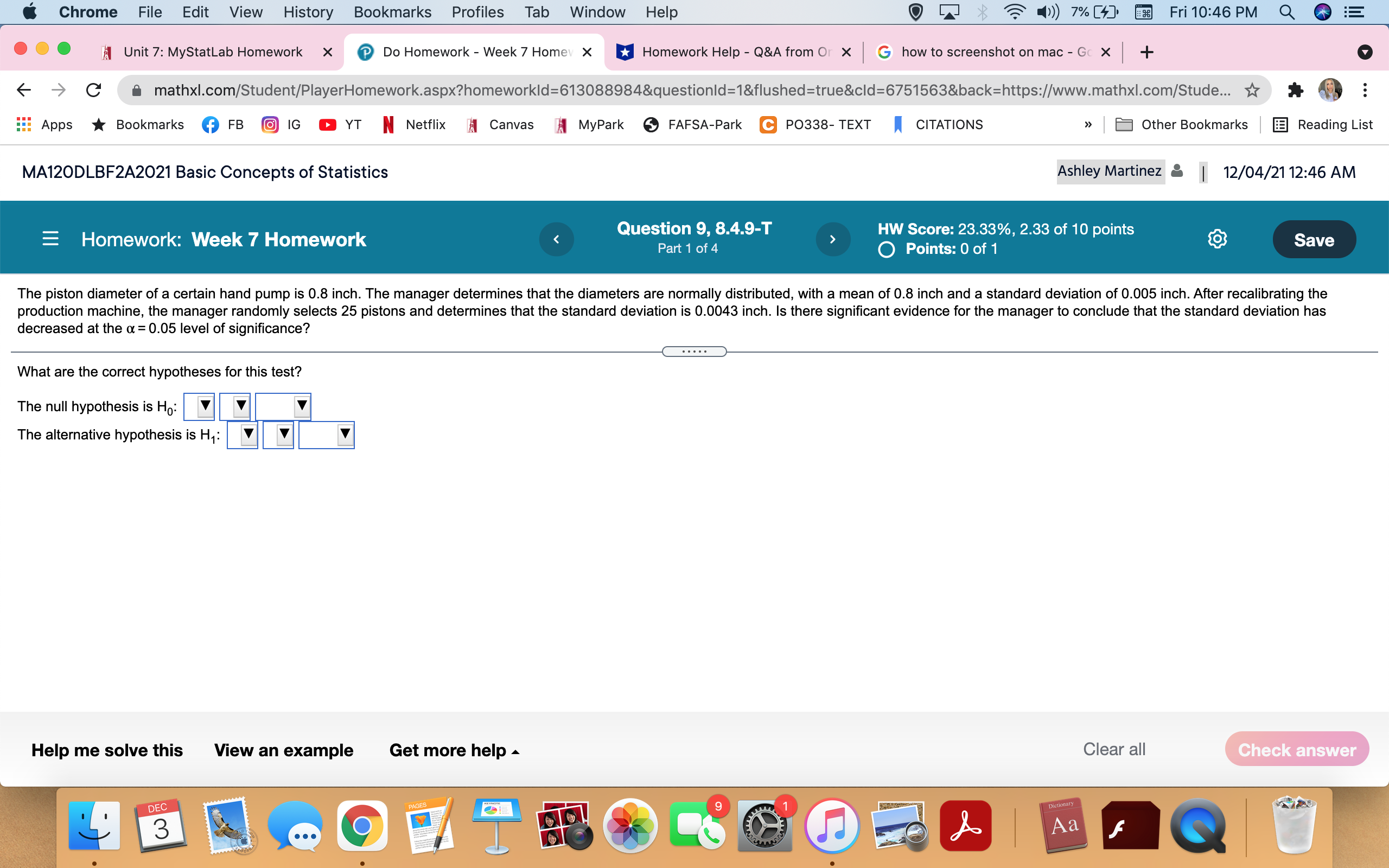The image size is (1389, 868).
Task: Open the Canvas bookmark shortcut
Action: 499,125
